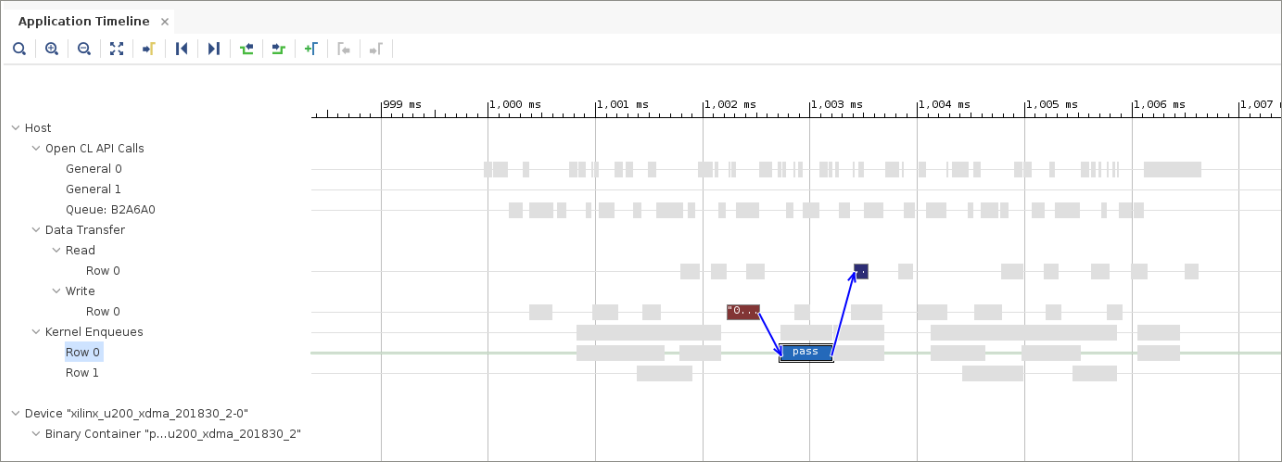Click the dark red write transfer block
Image resolution: width=1282 pixels, height=462 pixels.
point(743,311)
